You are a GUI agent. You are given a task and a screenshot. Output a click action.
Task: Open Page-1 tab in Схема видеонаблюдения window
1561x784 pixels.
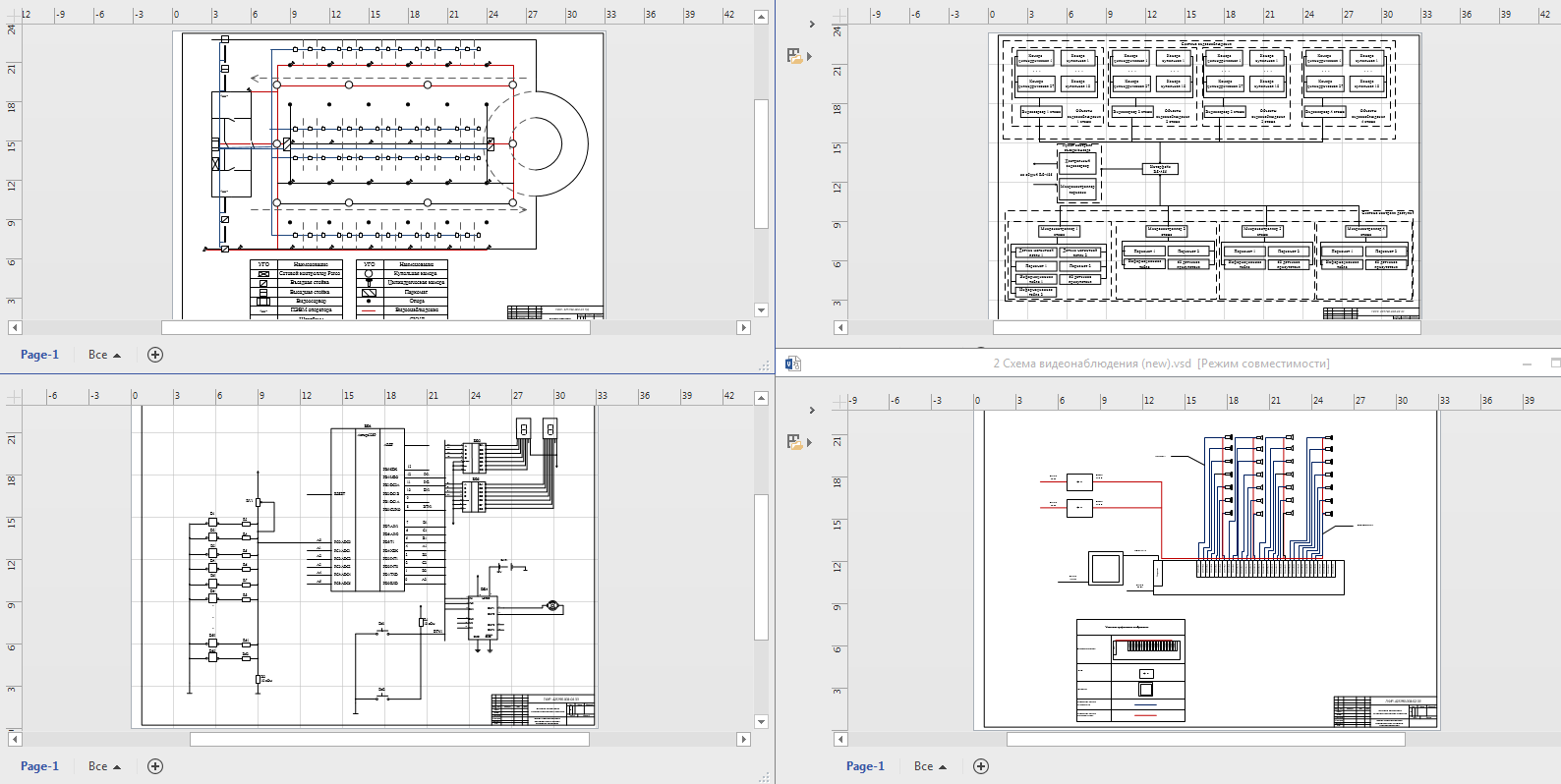pyautogui.click(x=865, y=766)
